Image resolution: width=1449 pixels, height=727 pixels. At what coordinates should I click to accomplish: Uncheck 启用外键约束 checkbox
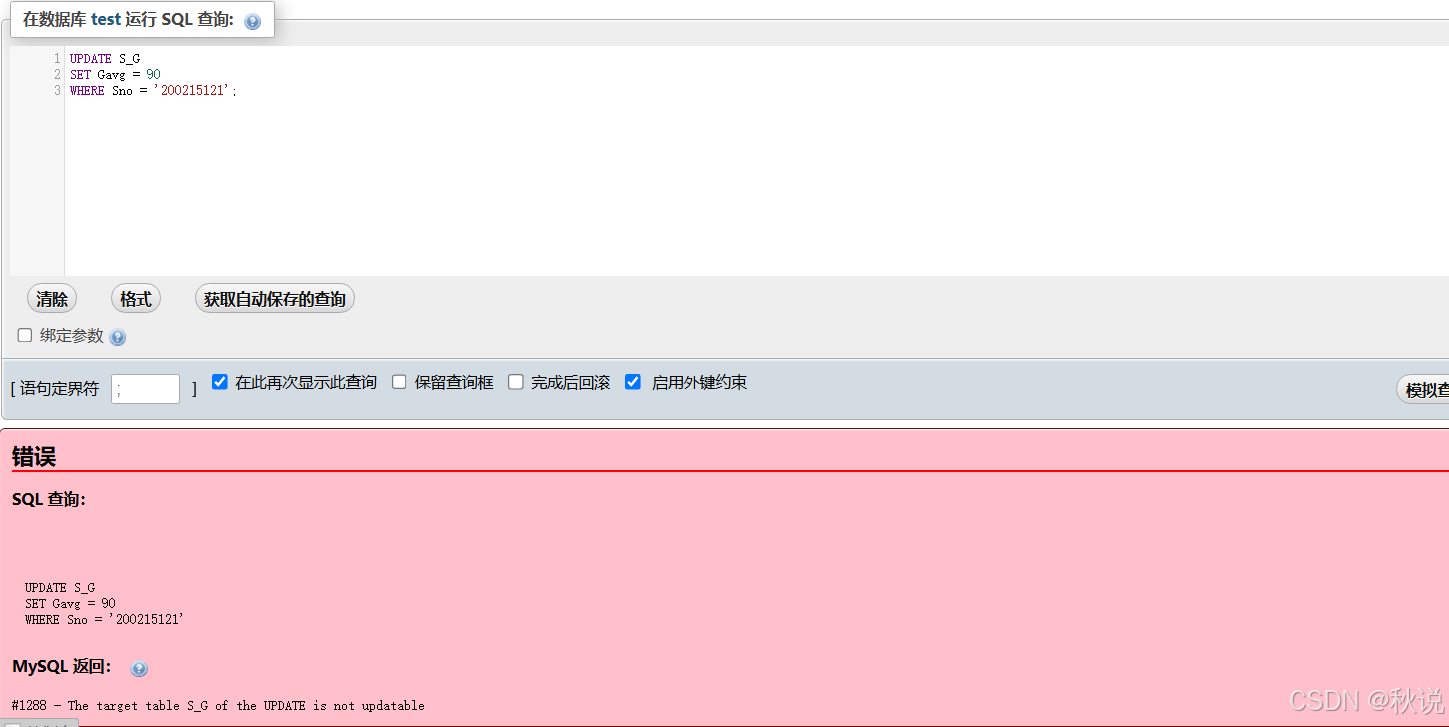633,382
